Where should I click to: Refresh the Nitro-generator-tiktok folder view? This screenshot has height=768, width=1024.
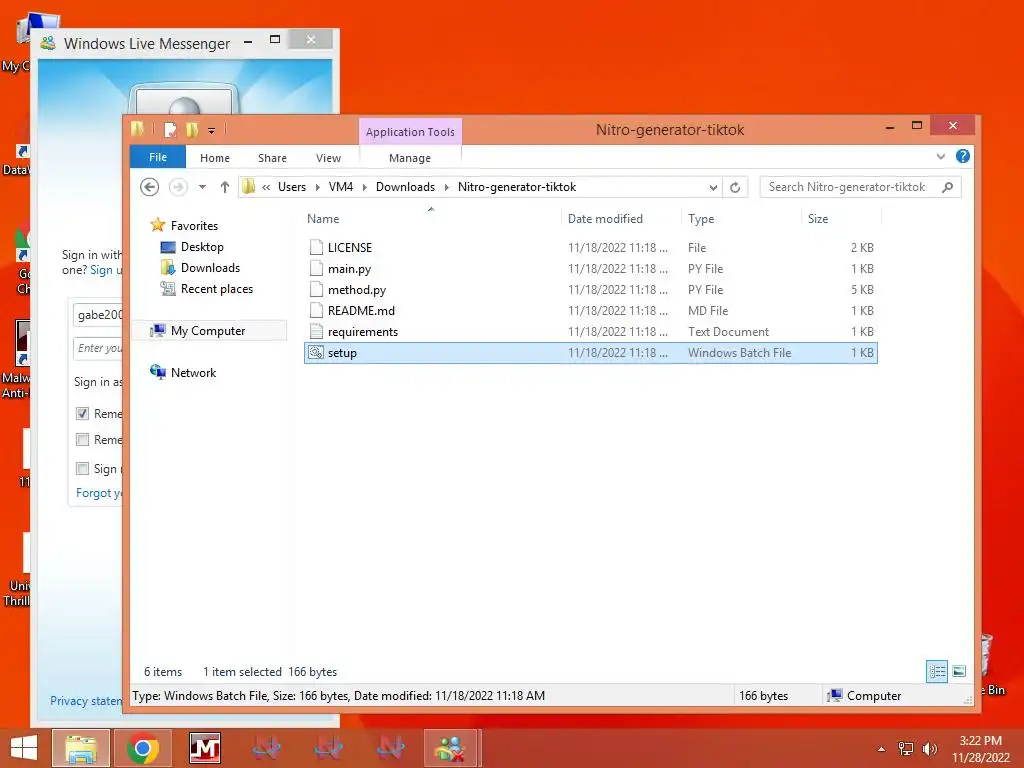735,187
